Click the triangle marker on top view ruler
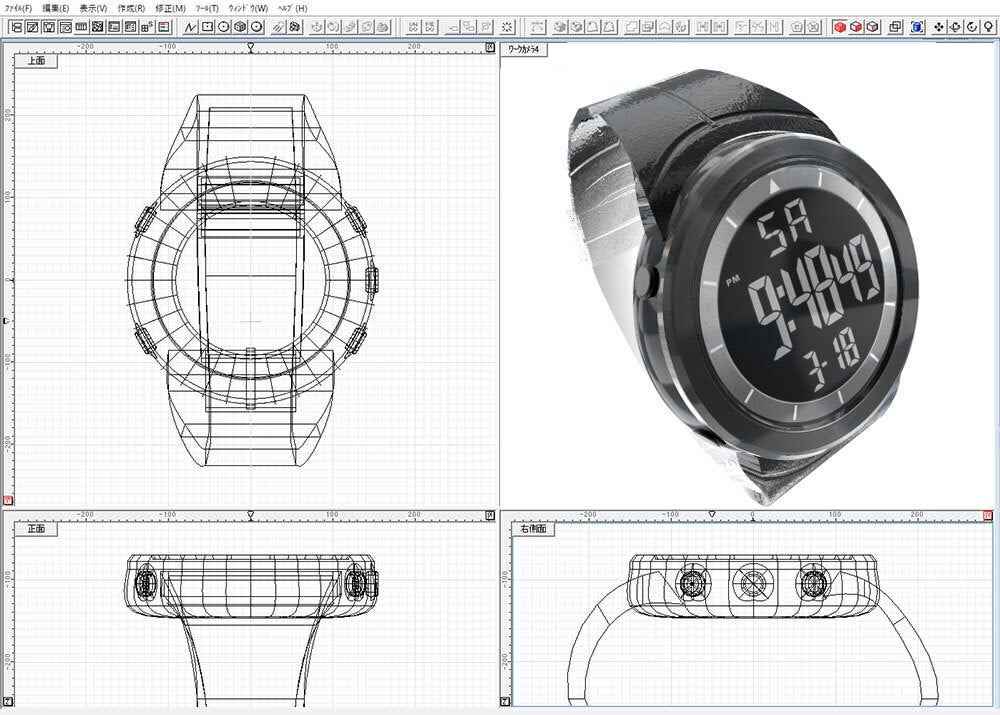The image size is (1000, 715). pyautogui.click(x=250, y=47)
